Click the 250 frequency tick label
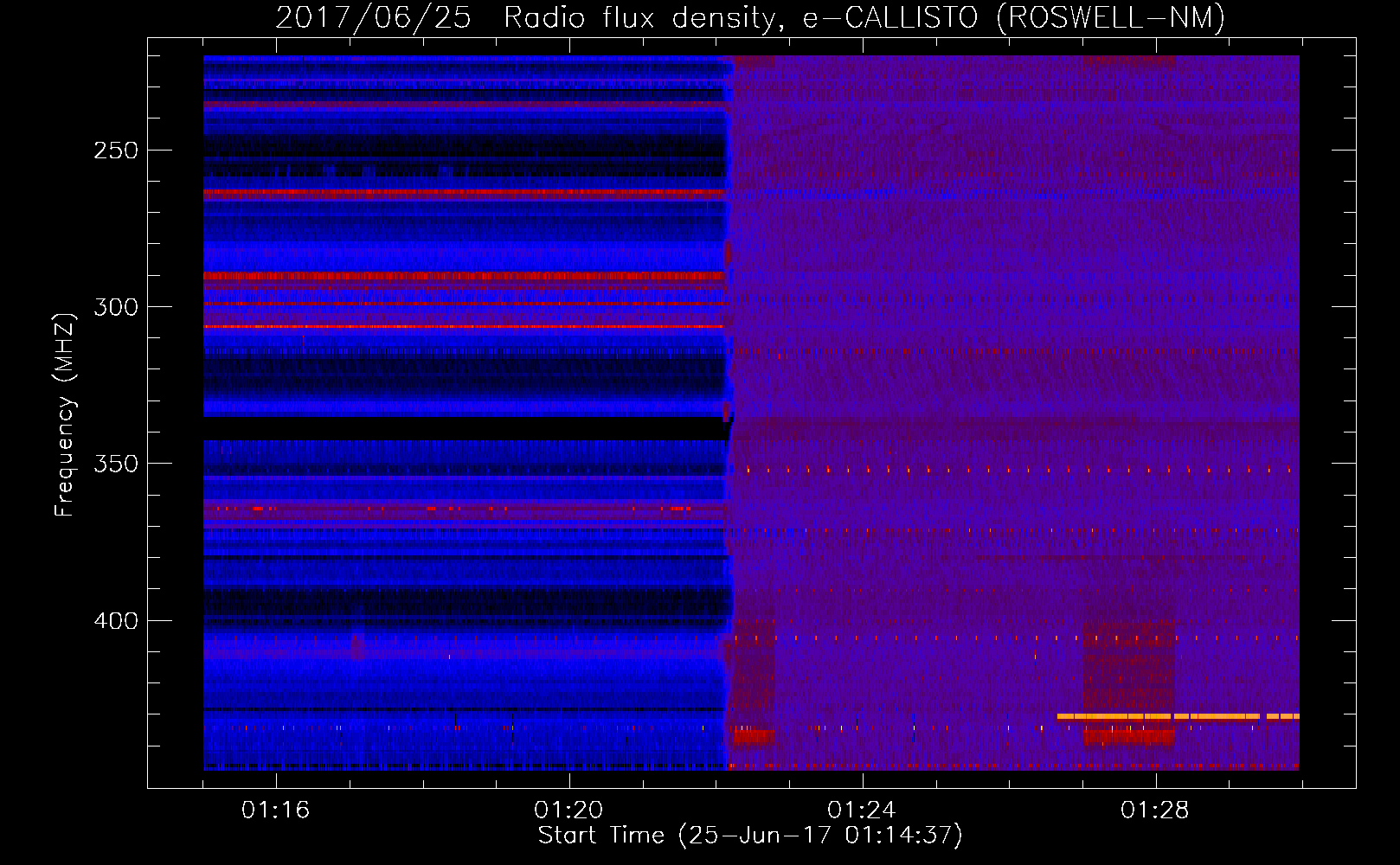 click(x=116, y=151)
